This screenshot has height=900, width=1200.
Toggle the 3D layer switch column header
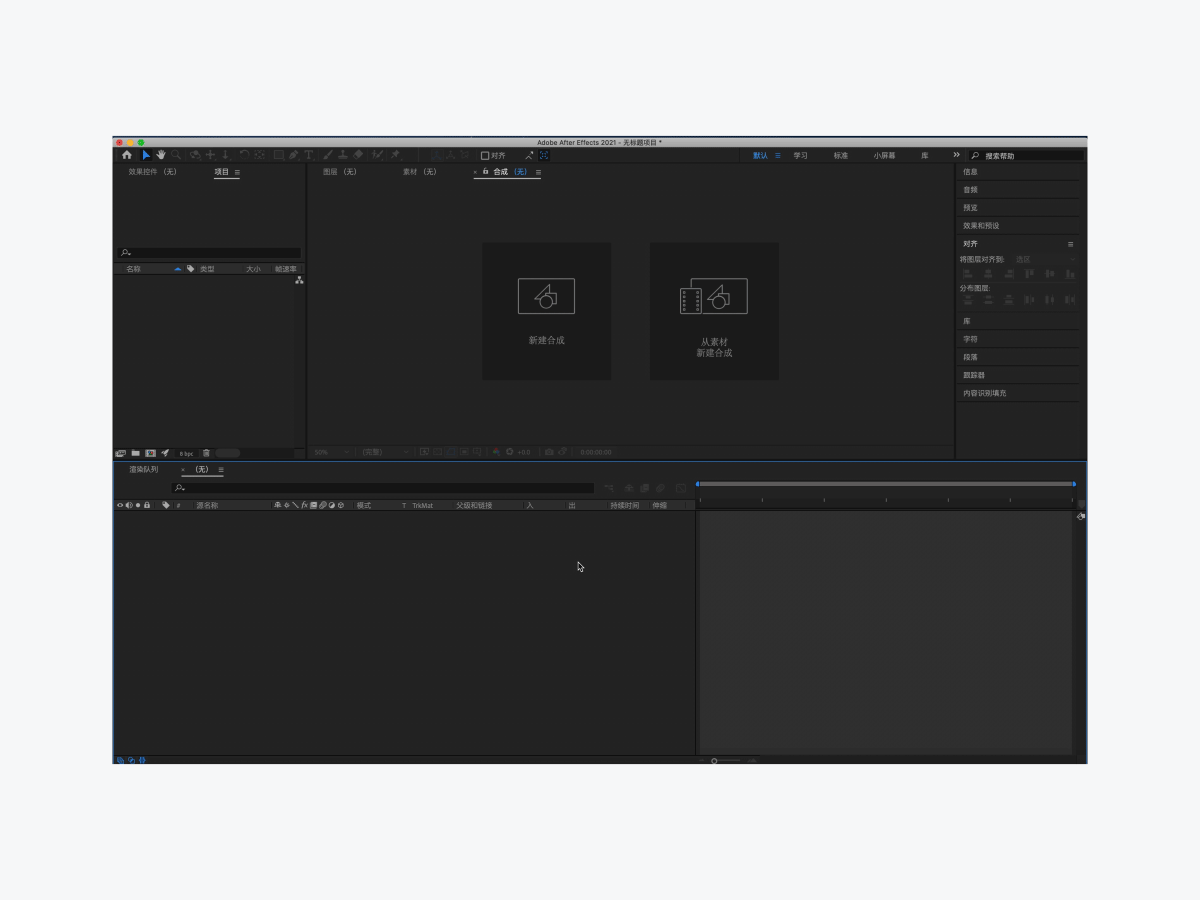[341, 505]
